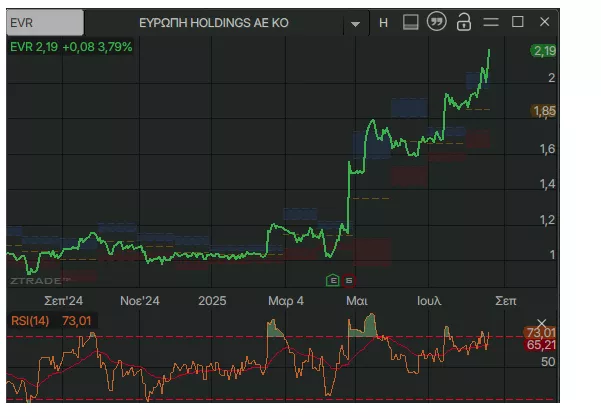Screen dimensions: 601x419
Task: Click the Σεπ'24 date axis label
Action: 63,301
